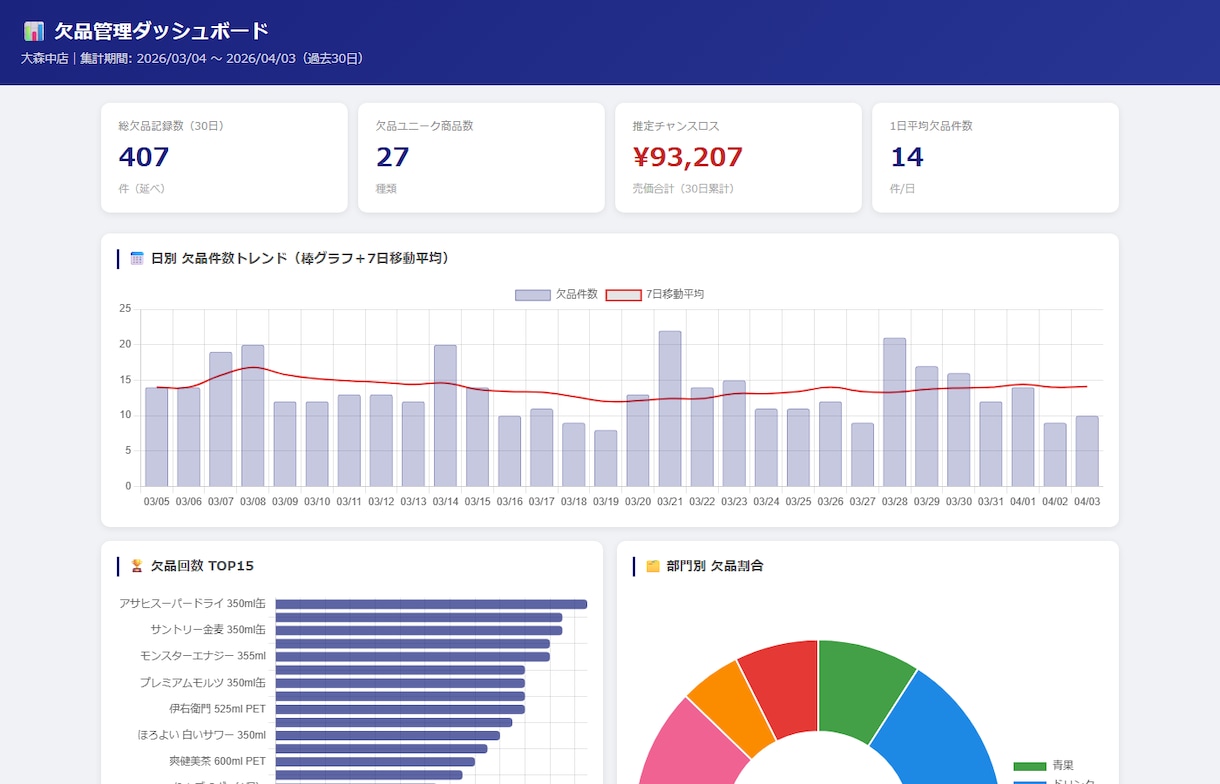The width and height of the screenshot is (1220, 784).
Task: Click the 1日平均欠品件数 card label
Action: (x=931, y=126)
